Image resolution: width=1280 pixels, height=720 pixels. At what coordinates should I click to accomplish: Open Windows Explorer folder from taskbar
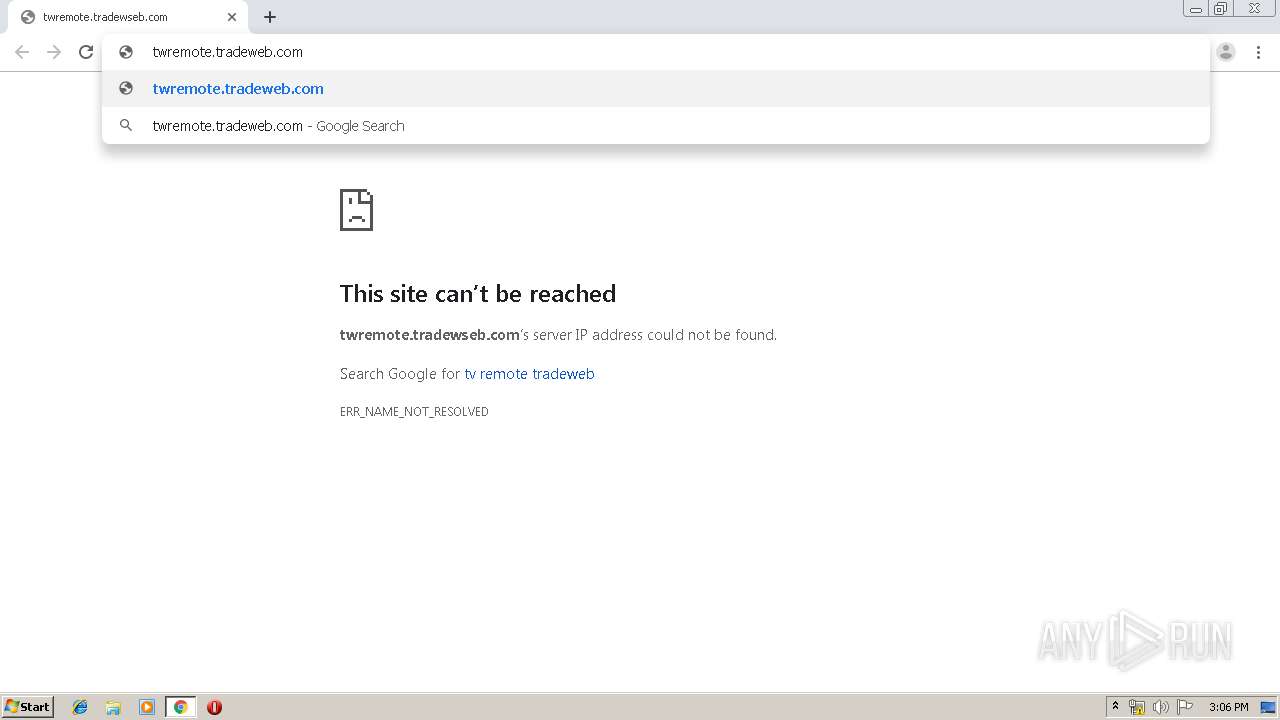coord(113,707)
